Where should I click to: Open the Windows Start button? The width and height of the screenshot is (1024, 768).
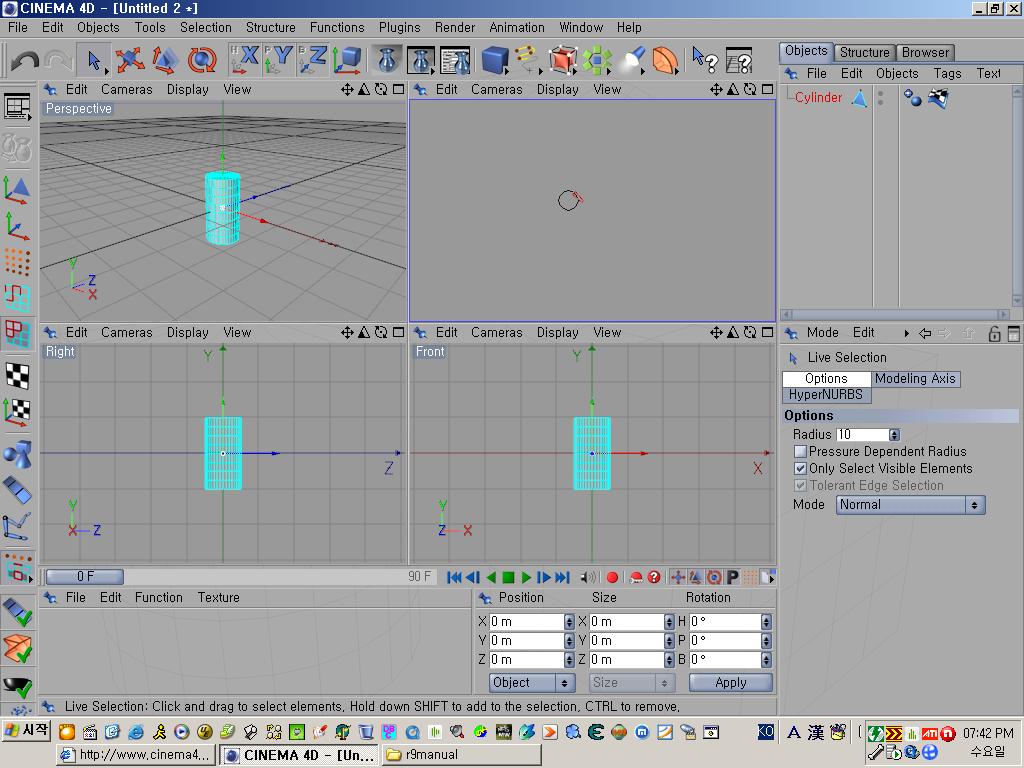click(x=25, y=731)
